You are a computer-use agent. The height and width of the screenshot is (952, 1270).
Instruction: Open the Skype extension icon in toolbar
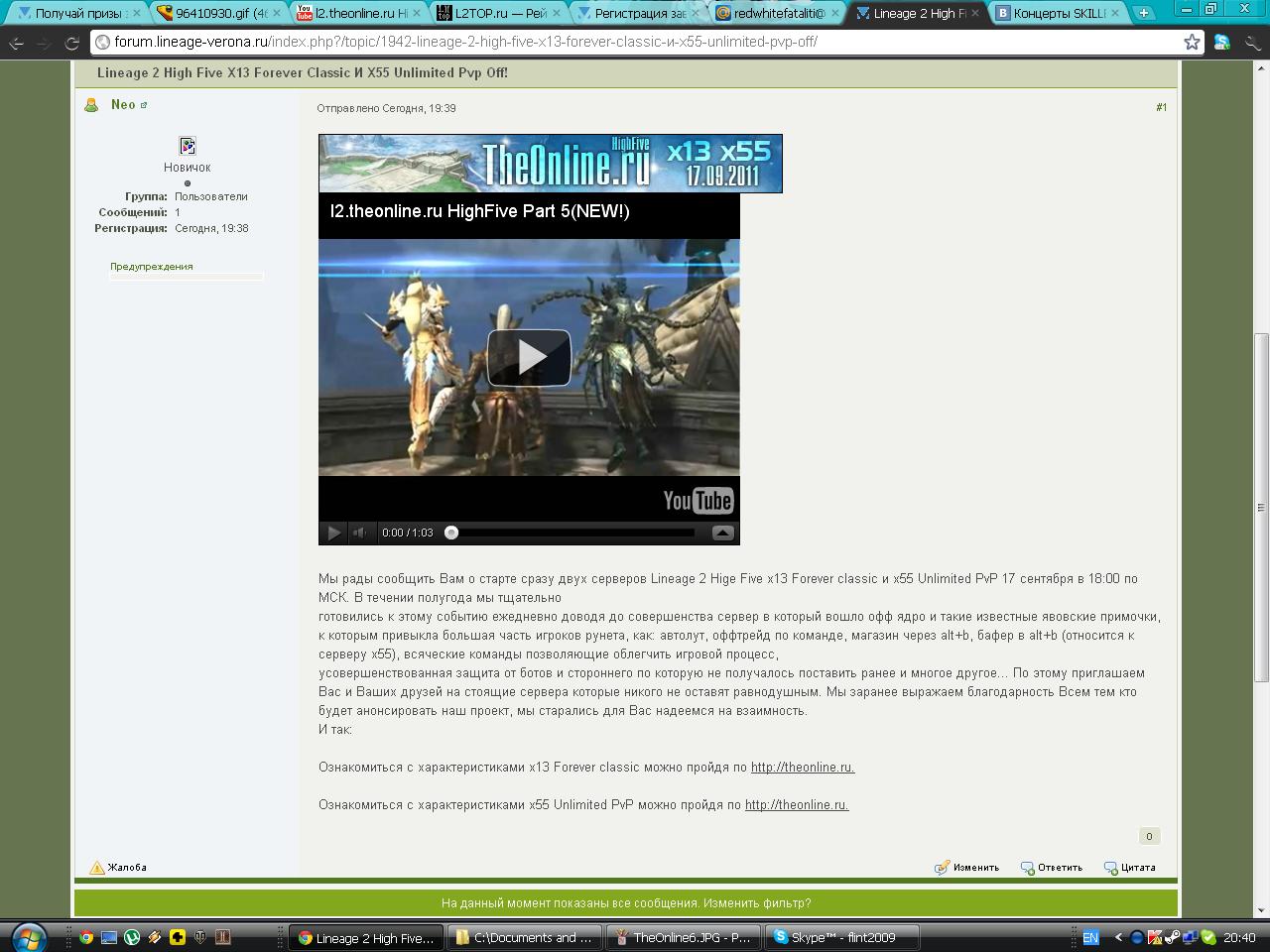(x=1222, y=42)
